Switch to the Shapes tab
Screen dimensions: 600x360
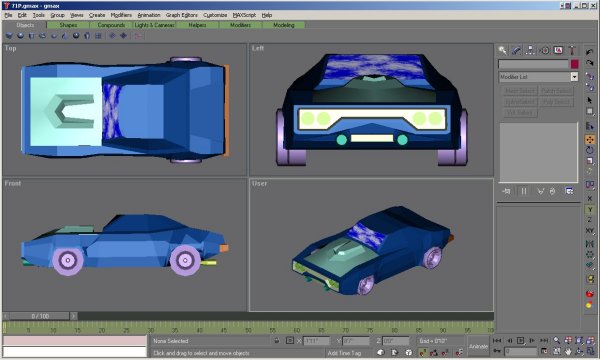68,25
